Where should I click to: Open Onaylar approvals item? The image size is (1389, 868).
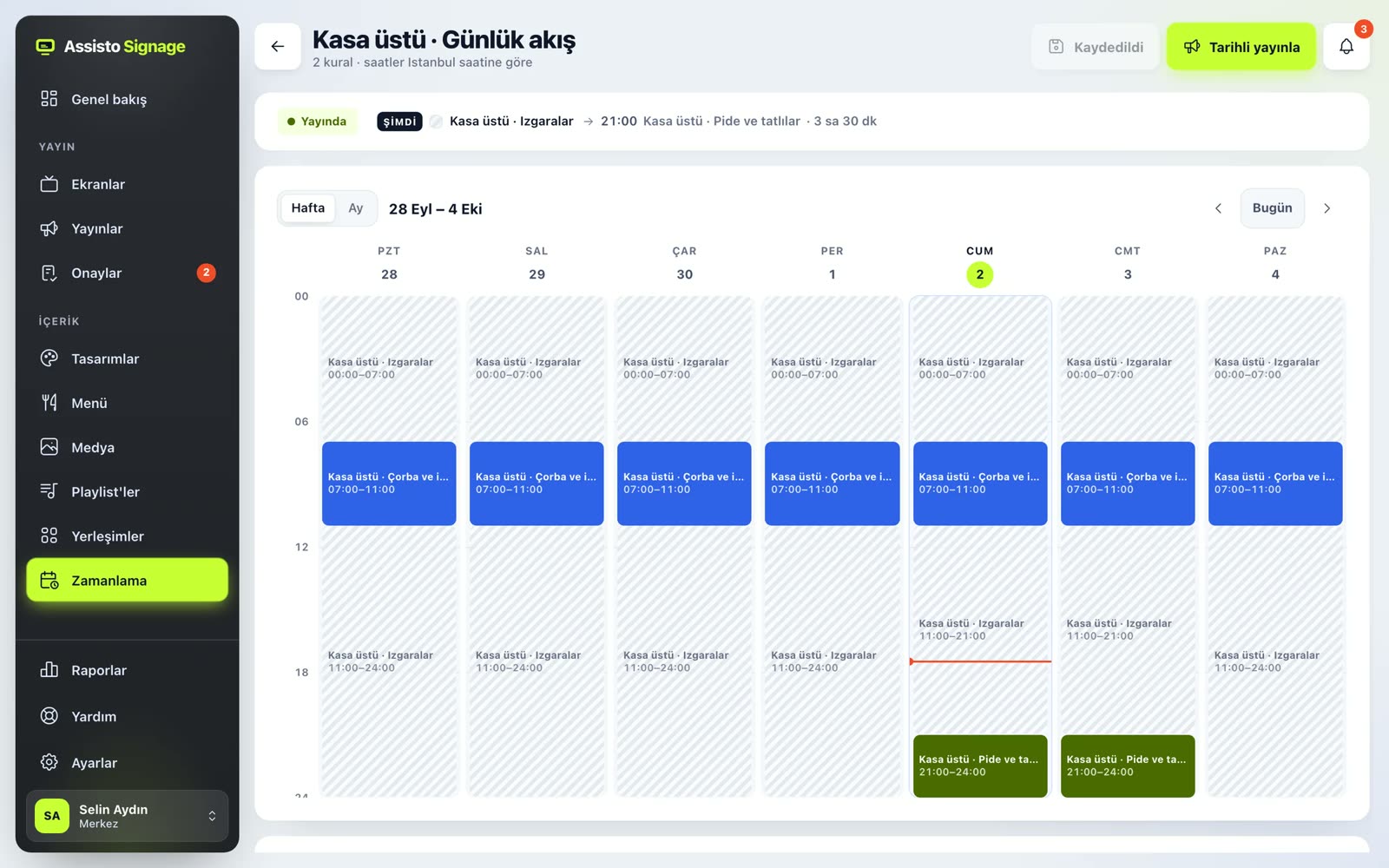[127, 273]
